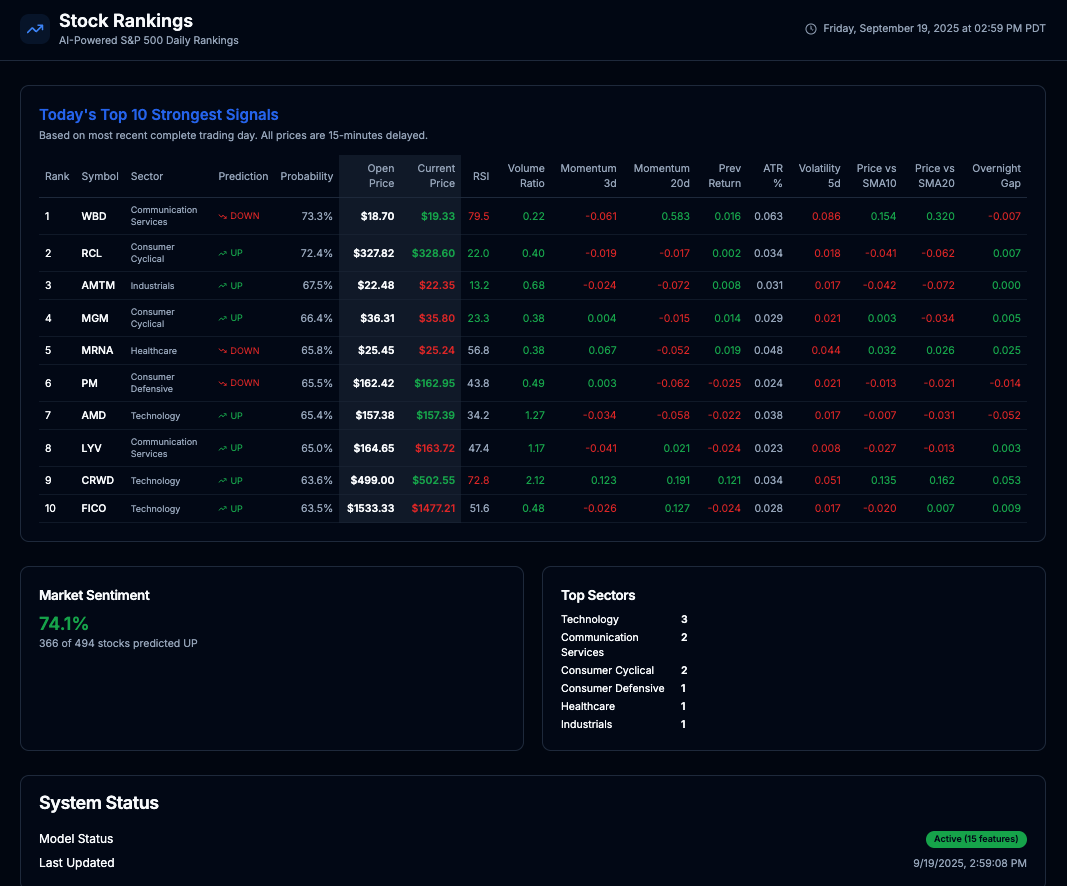Click the Technology entry in Top Sectors
The height and width of the screenshot is (886, 1067).
(x=589, y=620)
